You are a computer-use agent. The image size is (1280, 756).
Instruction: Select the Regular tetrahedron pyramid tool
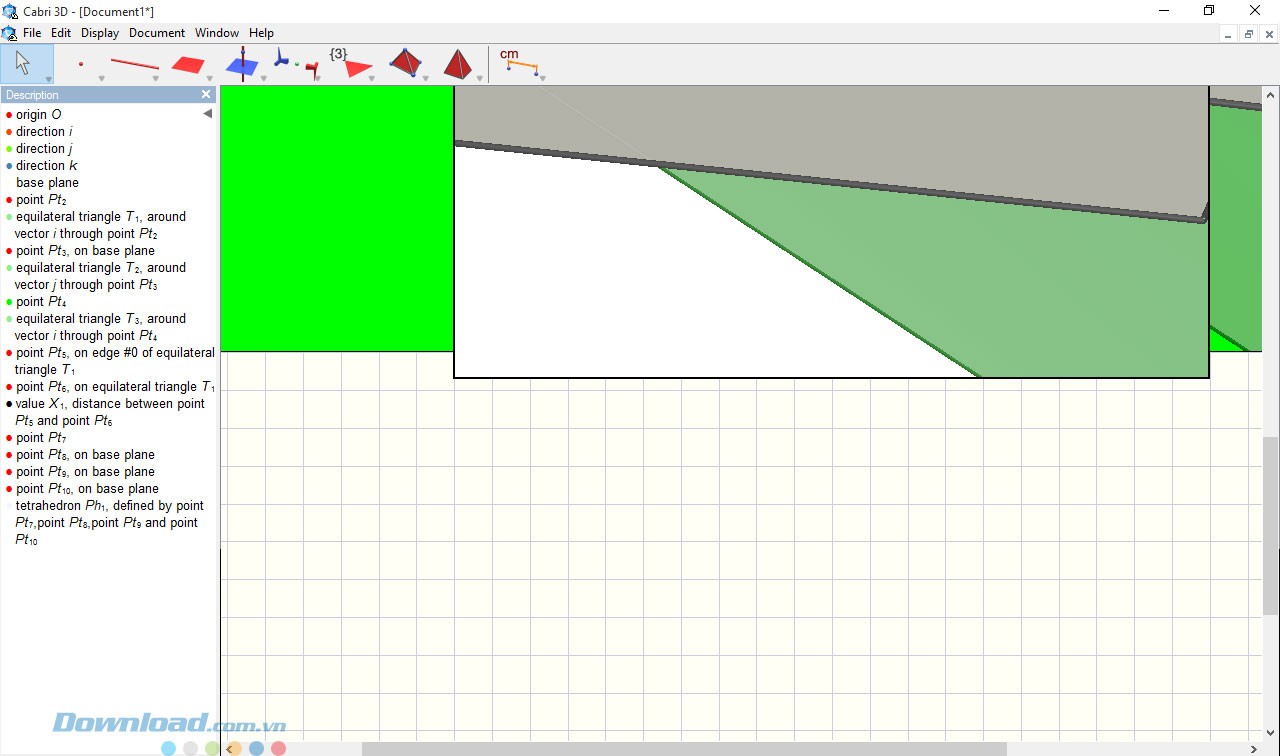[x=457, y=64]
